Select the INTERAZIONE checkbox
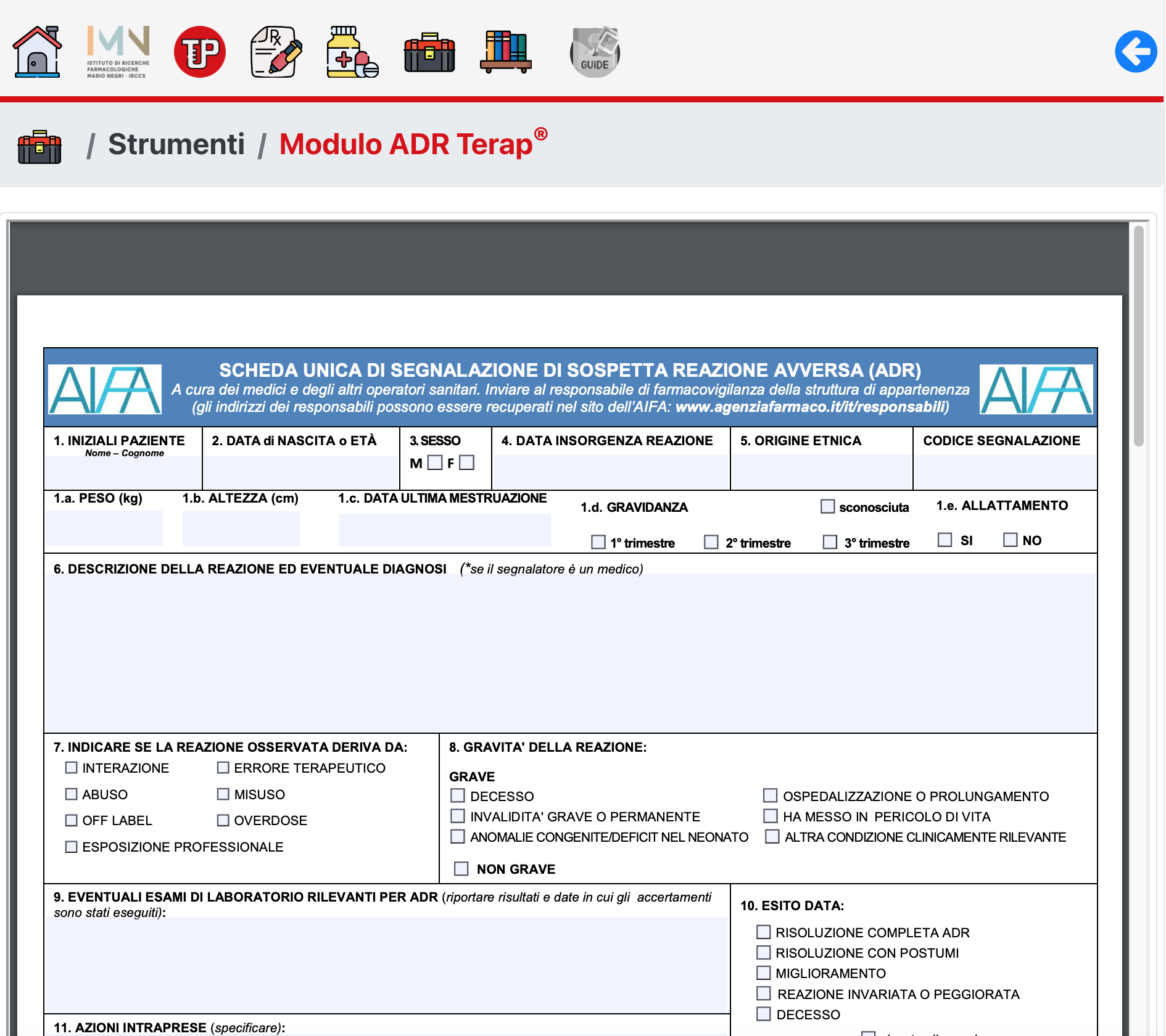The width and height of the screenshot is (1166, 1036). [72, 768]
